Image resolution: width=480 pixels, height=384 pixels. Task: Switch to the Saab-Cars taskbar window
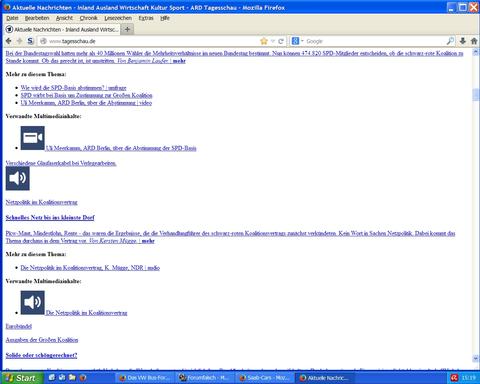coord(265,378)
